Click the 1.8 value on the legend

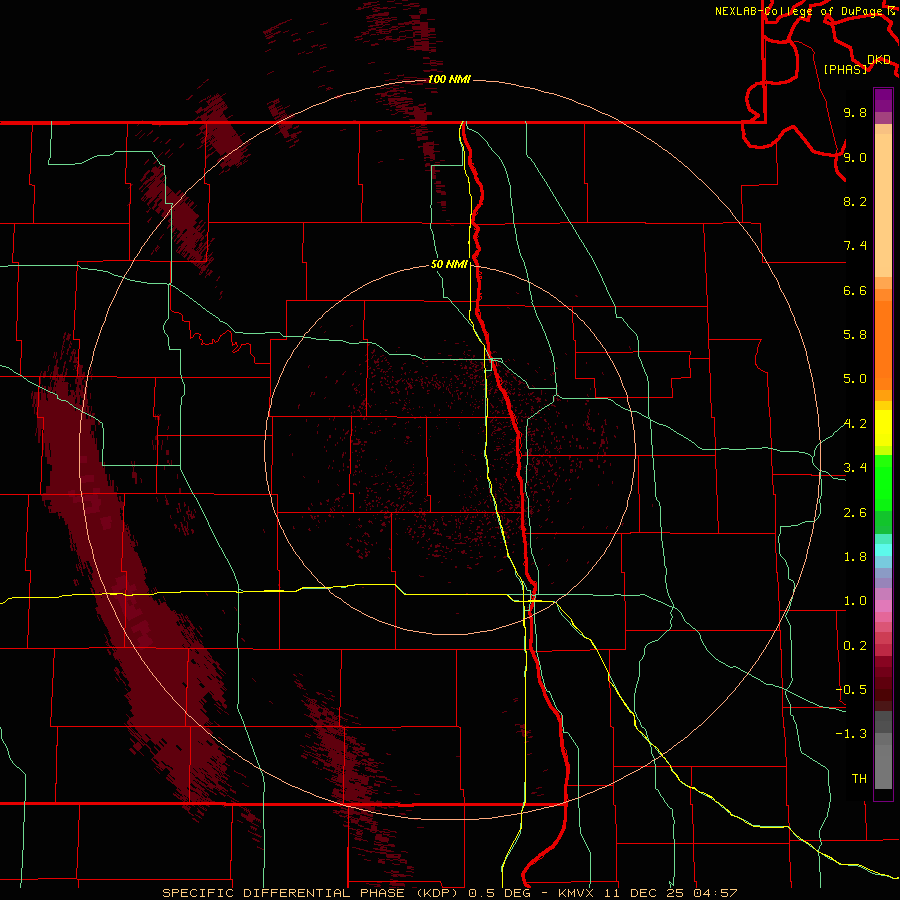tap(855, 557)
